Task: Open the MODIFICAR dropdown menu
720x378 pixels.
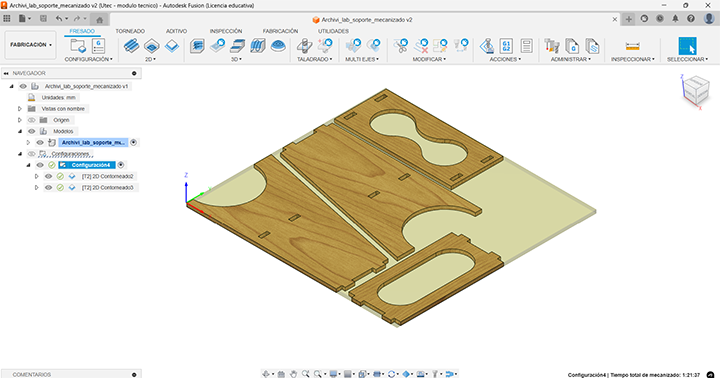Action: point(429,59)
